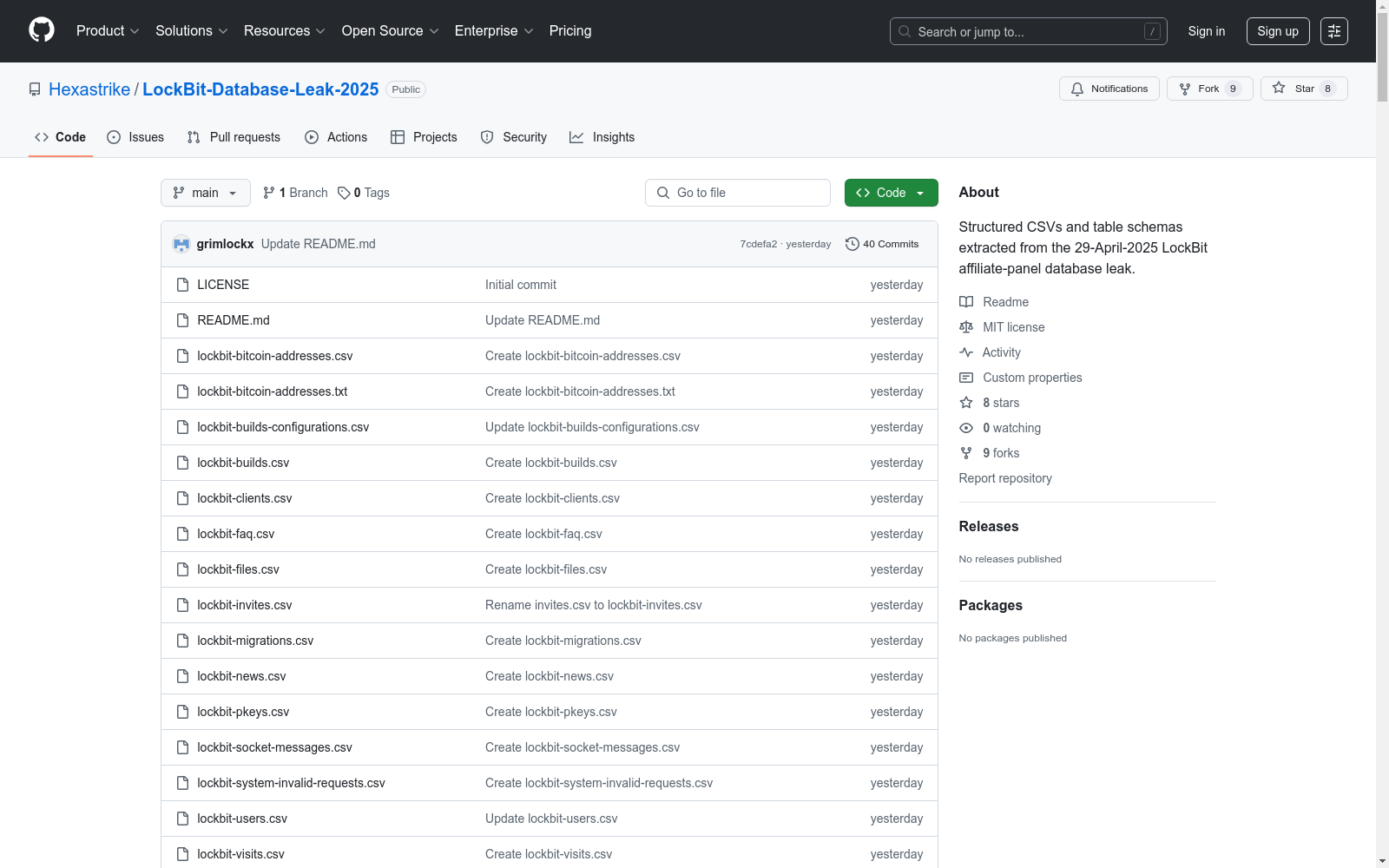Viewport: 1389px width, 868px height.
Task: Click the Custom properties note icon
Action: pos(966,378)
